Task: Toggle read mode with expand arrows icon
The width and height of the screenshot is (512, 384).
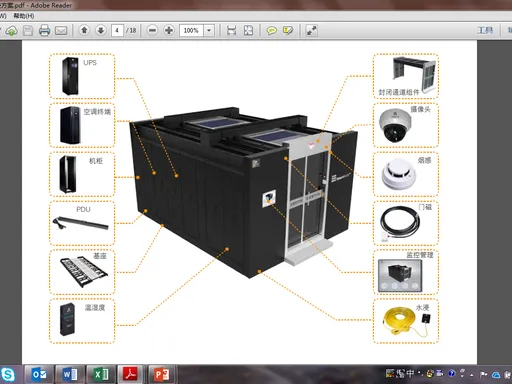Action: [312, 31]
